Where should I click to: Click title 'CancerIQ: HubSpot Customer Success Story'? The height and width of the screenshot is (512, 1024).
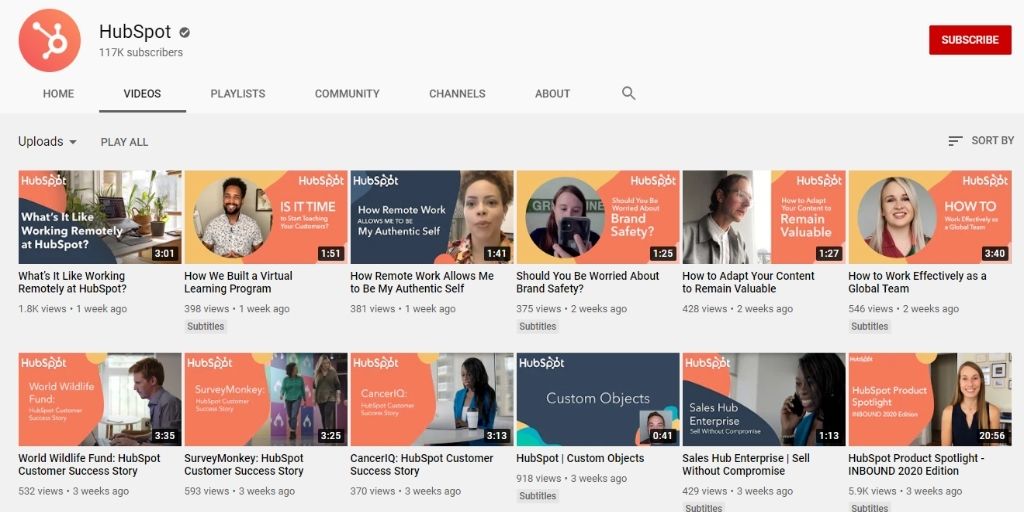coord(422,464)
